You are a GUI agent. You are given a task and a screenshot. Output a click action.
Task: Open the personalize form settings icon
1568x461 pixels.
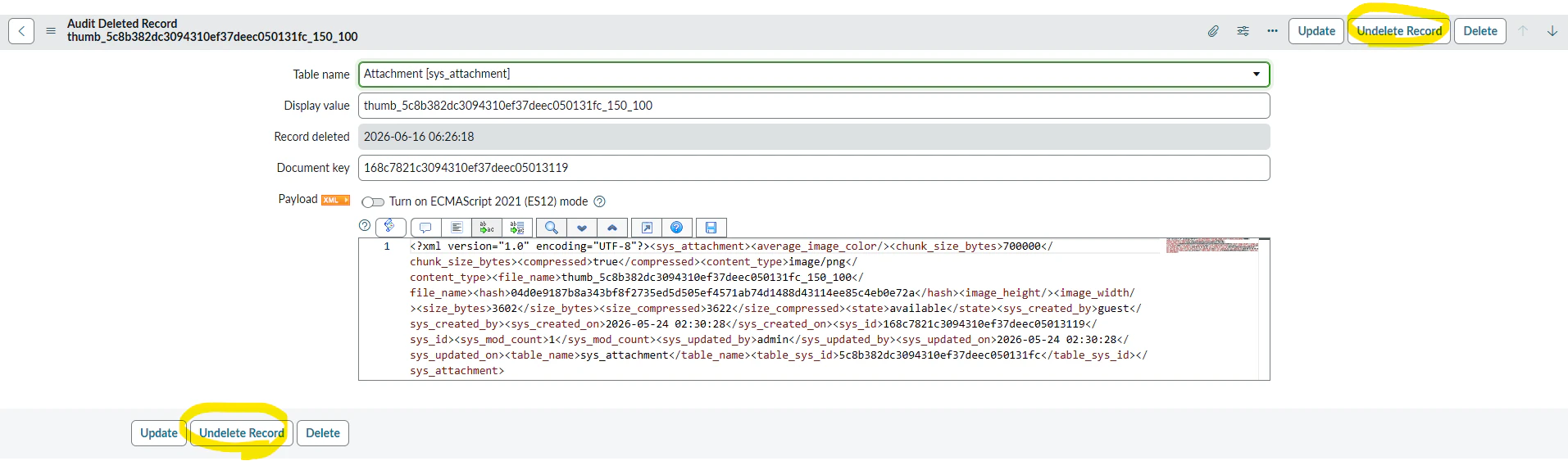(1243, 31)
